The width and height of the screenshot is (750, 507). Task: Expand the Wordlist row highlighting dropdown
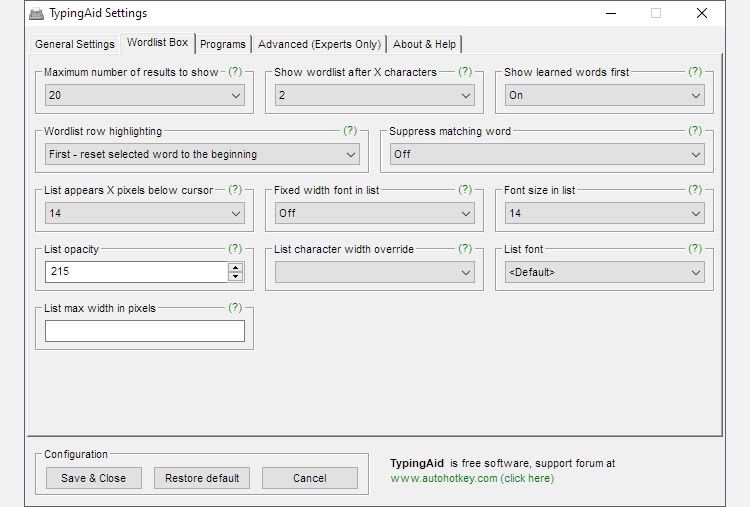click(x=202, y=155)
